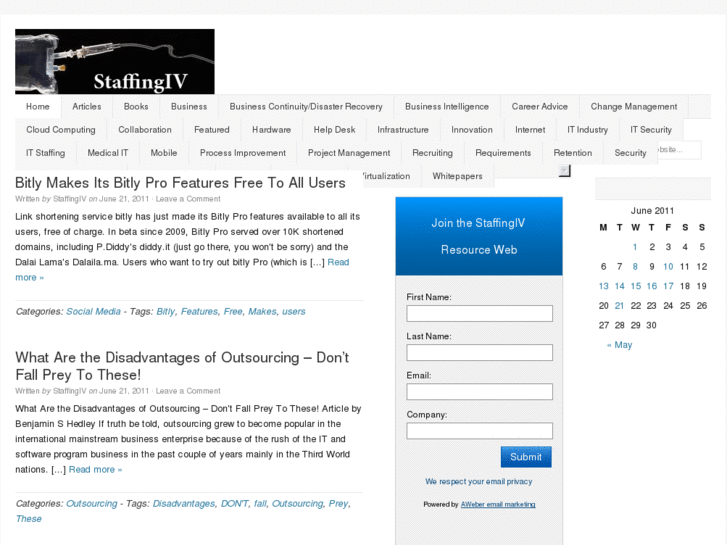Click the small search button icon
Image resolution: width=727 pixels, height=545 pixels.
click(564, 171)
